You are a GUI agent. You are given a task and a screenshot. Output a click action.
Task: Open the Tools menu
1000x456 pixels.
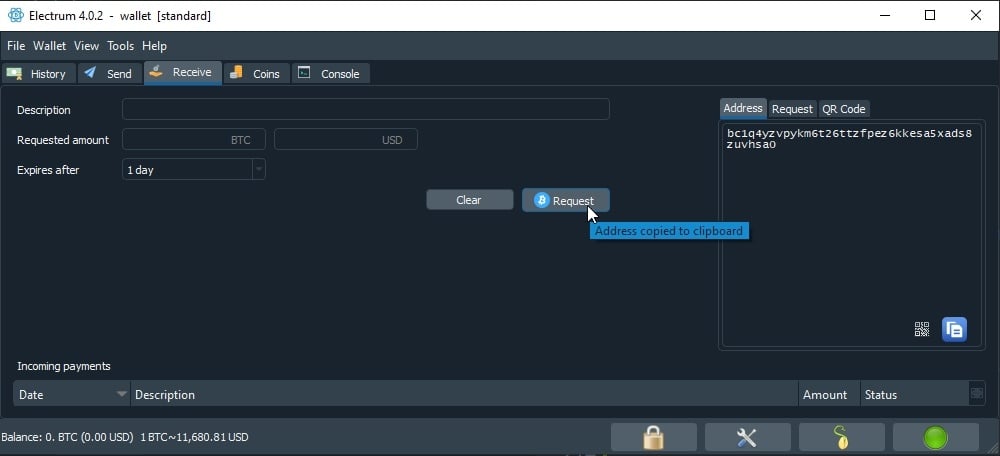[121, 46]
